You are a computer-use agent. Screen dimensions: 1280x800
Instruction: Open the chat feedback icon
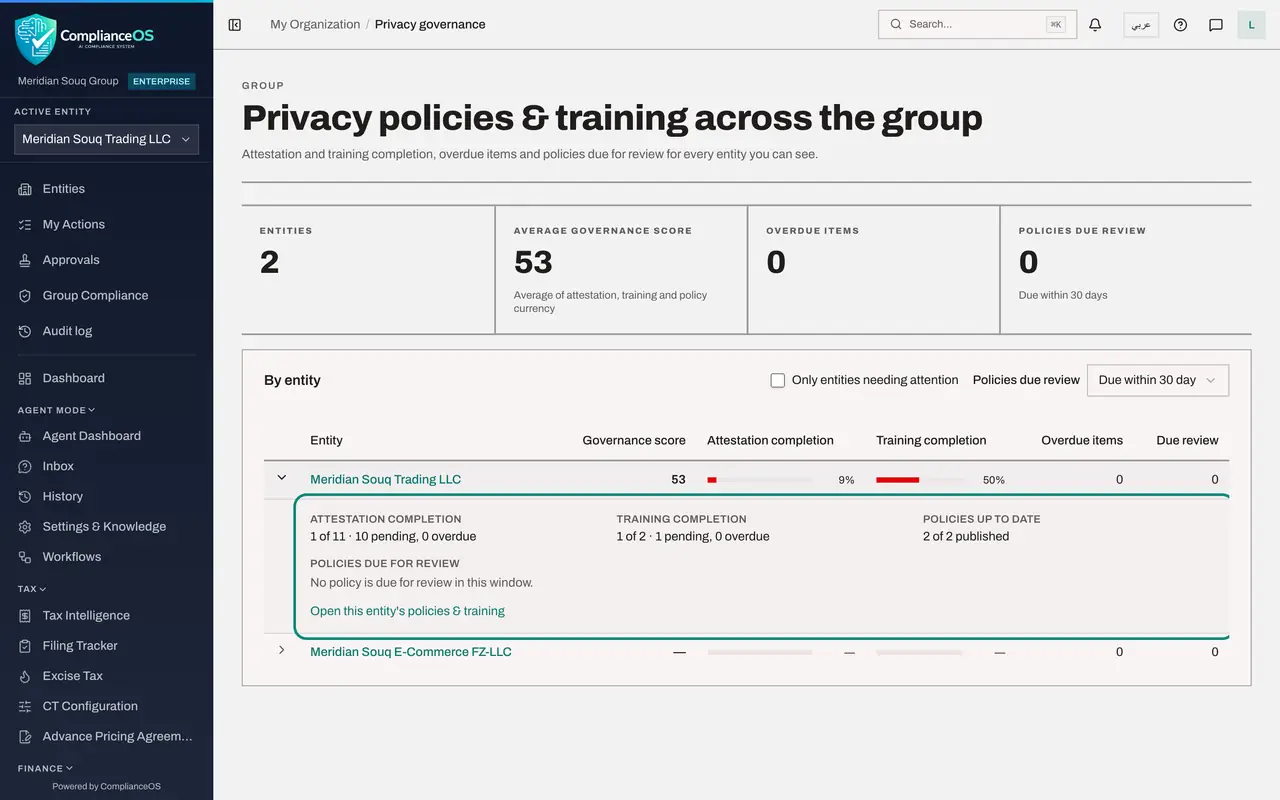(x=1216, y=25)
